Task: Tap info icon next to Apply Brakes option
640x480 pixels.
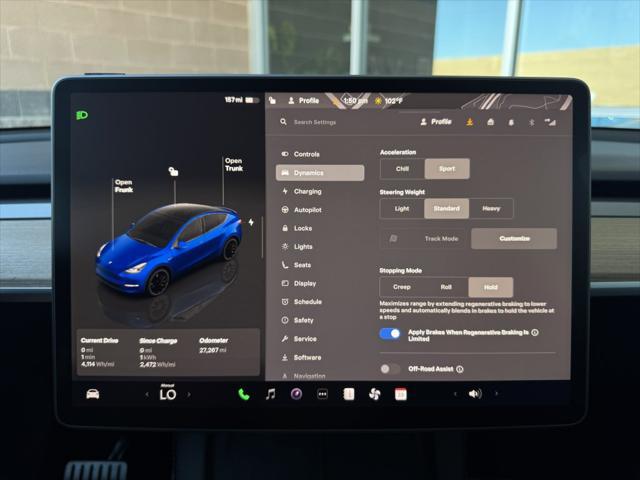Action: 535,332
